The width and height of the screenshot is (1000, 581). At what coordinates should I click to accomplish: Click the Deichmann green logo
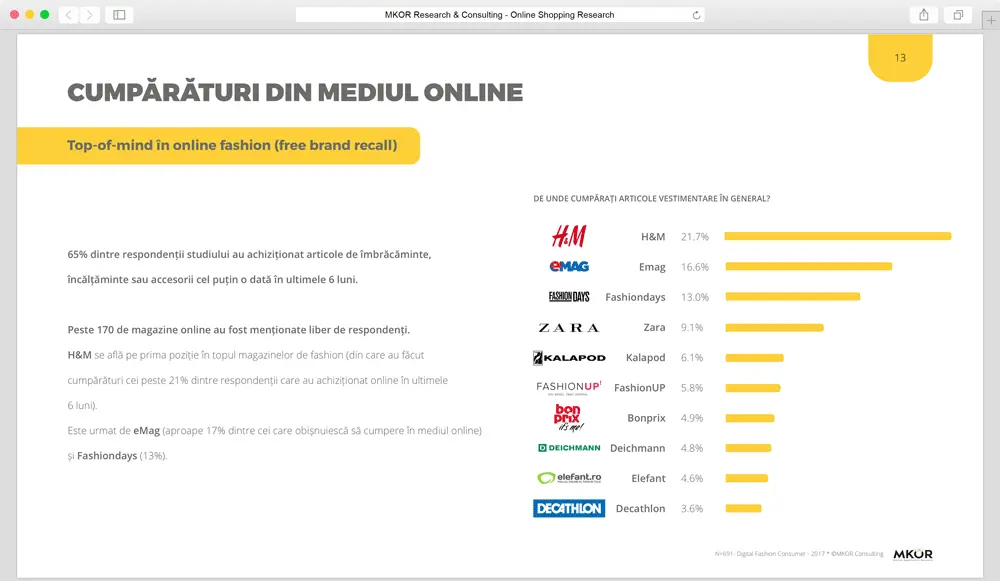click(x=569, y=448)
